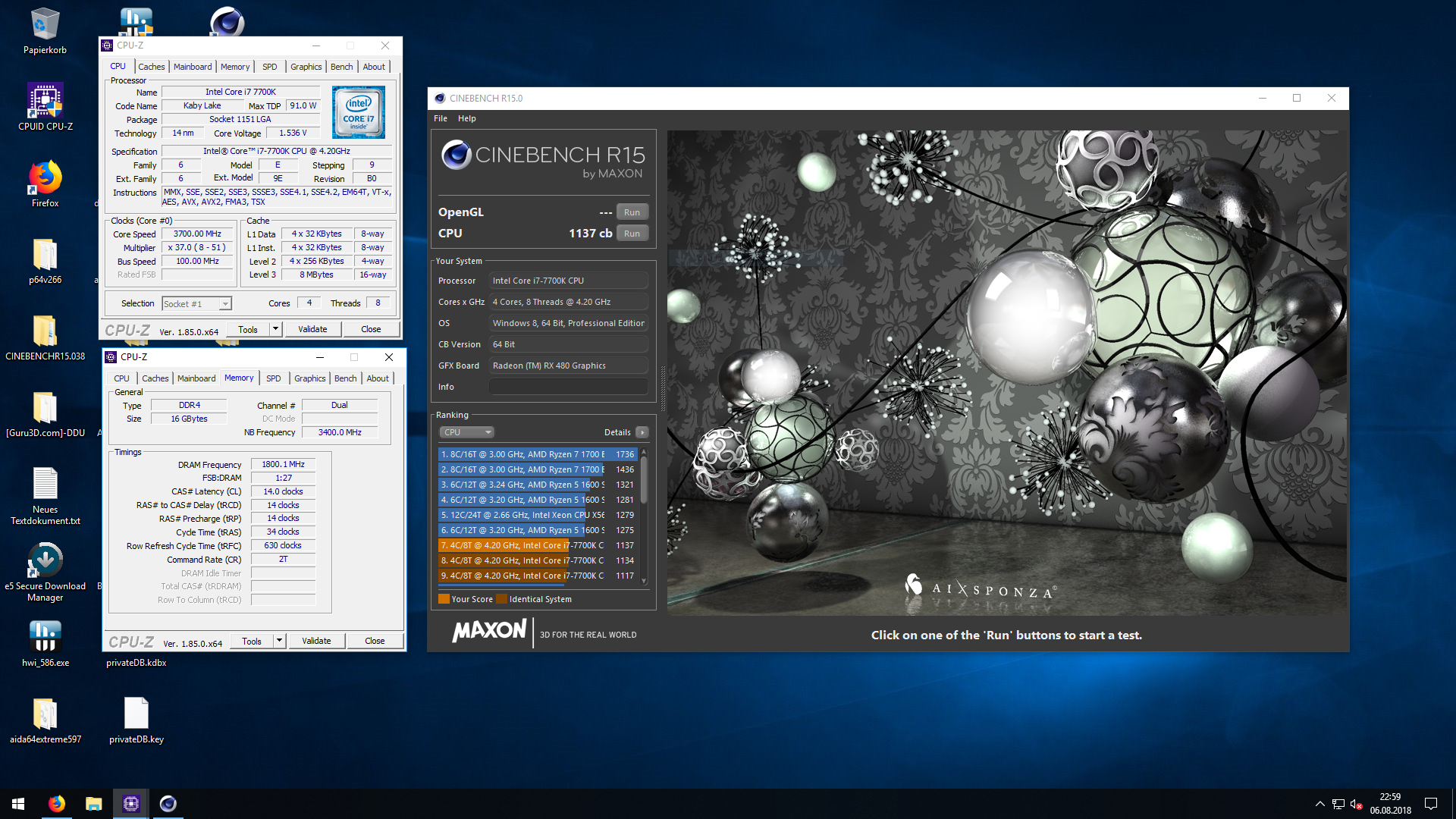Viewport: 1456px width, 819px height.
Task: Open the [Guru3D.com]-DDU folder
Action: (45, 414)
